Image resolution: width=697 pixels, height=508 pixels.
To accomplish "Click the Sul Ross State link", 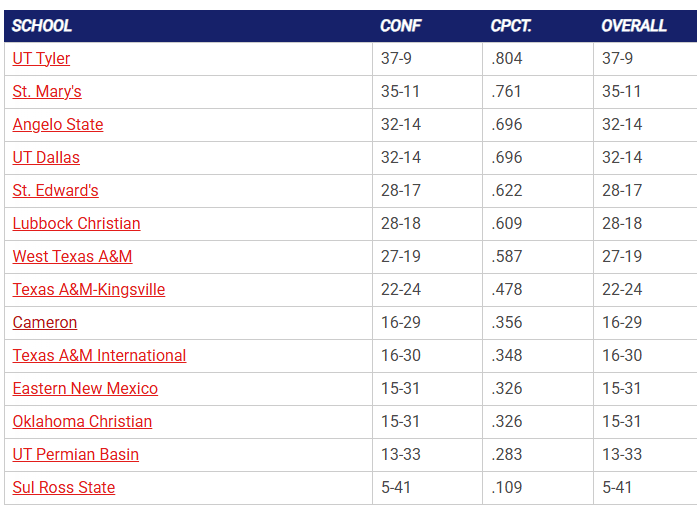I will (x=64, y=488).
